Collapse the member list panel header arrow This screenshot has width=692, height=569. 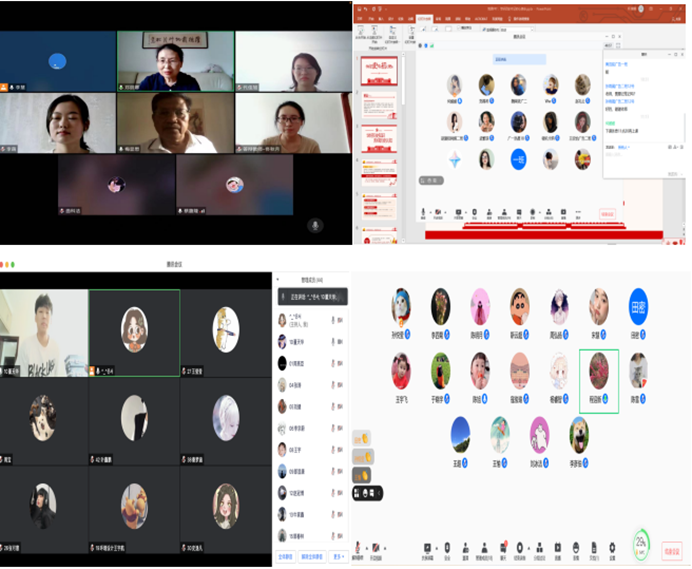284,297
